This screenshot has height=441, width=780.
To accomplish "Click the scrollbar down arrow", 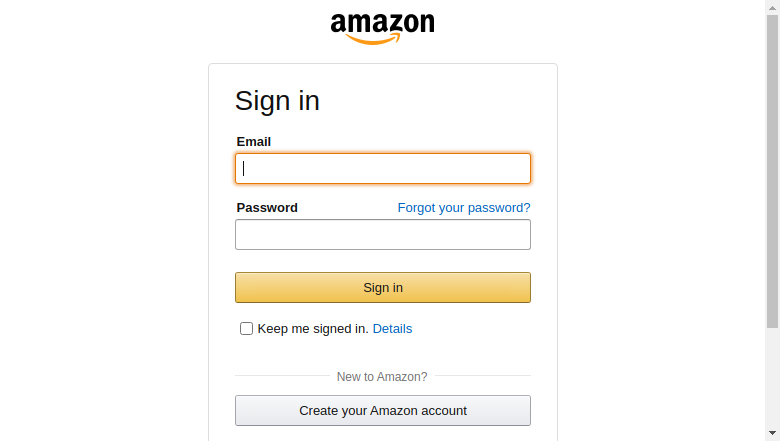I will click(772, 434).
